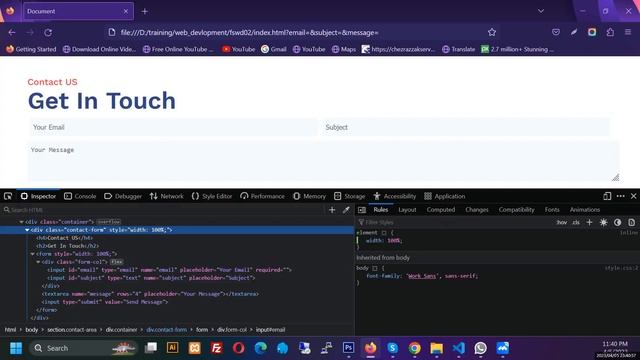Select section.contact-area in breadcrumbs
The image size is (640, 360).
(72, 330)
